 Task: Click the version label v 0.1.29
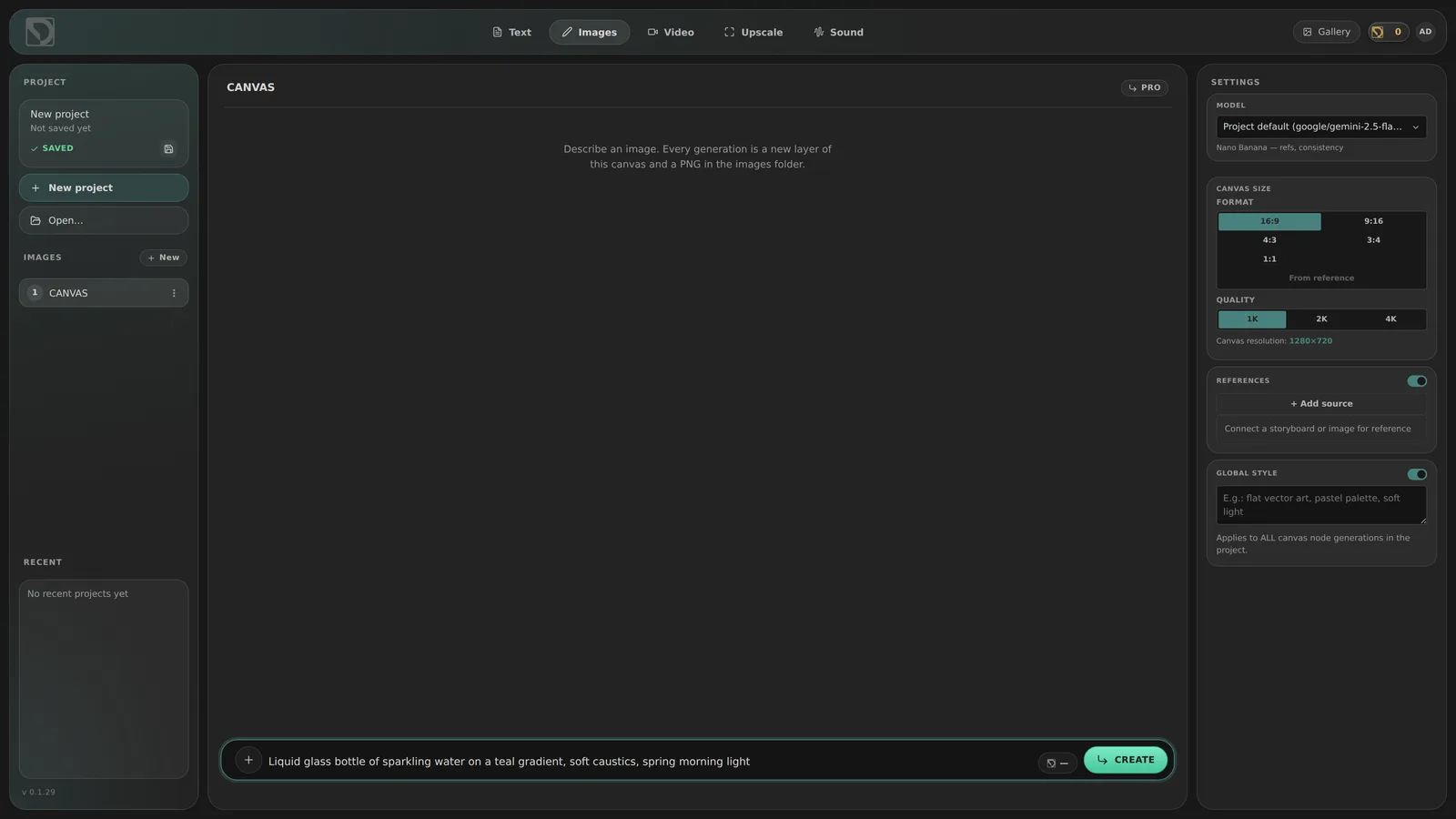coord(38,793)
